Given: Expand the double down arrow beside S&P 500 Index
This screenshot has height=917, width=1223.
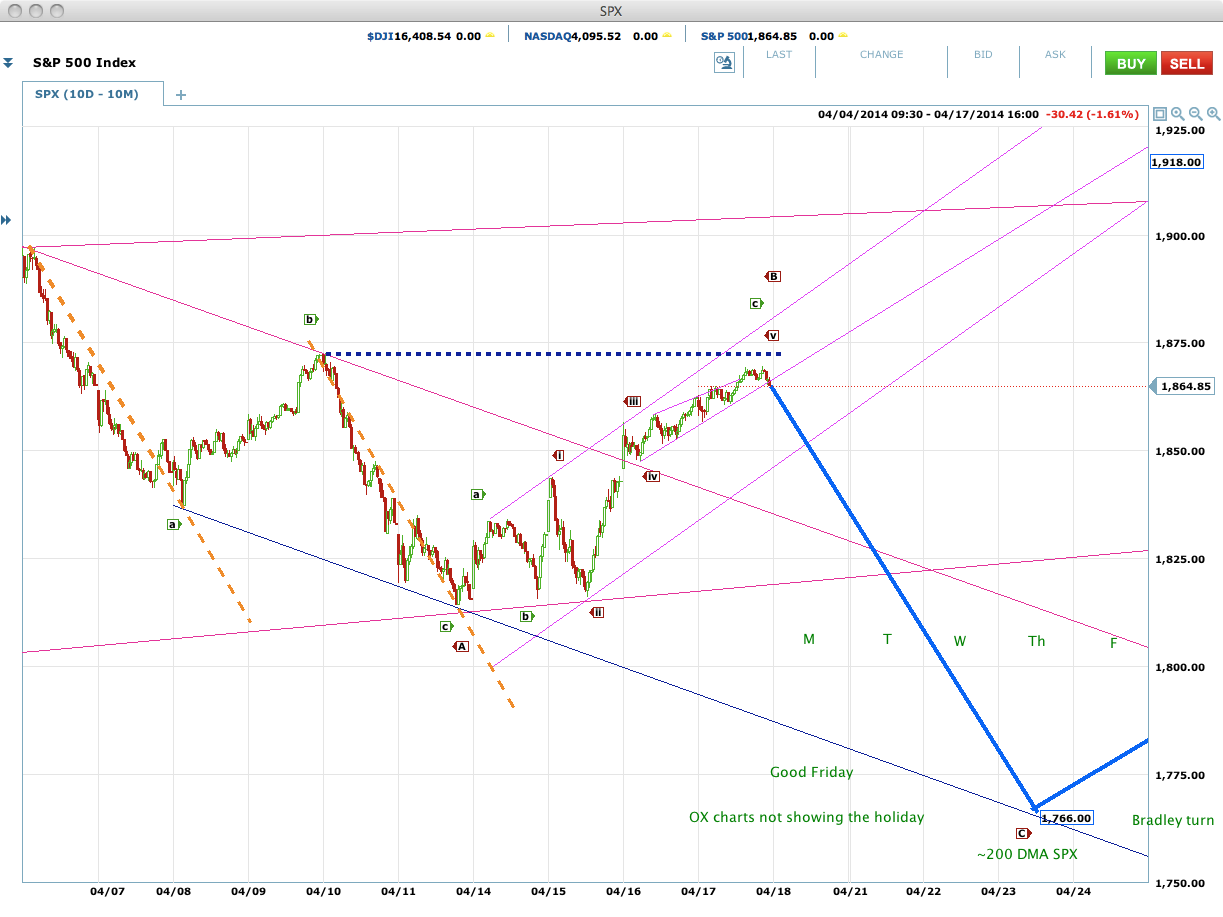Looking at the screenshot, I should tap(8, 63).
